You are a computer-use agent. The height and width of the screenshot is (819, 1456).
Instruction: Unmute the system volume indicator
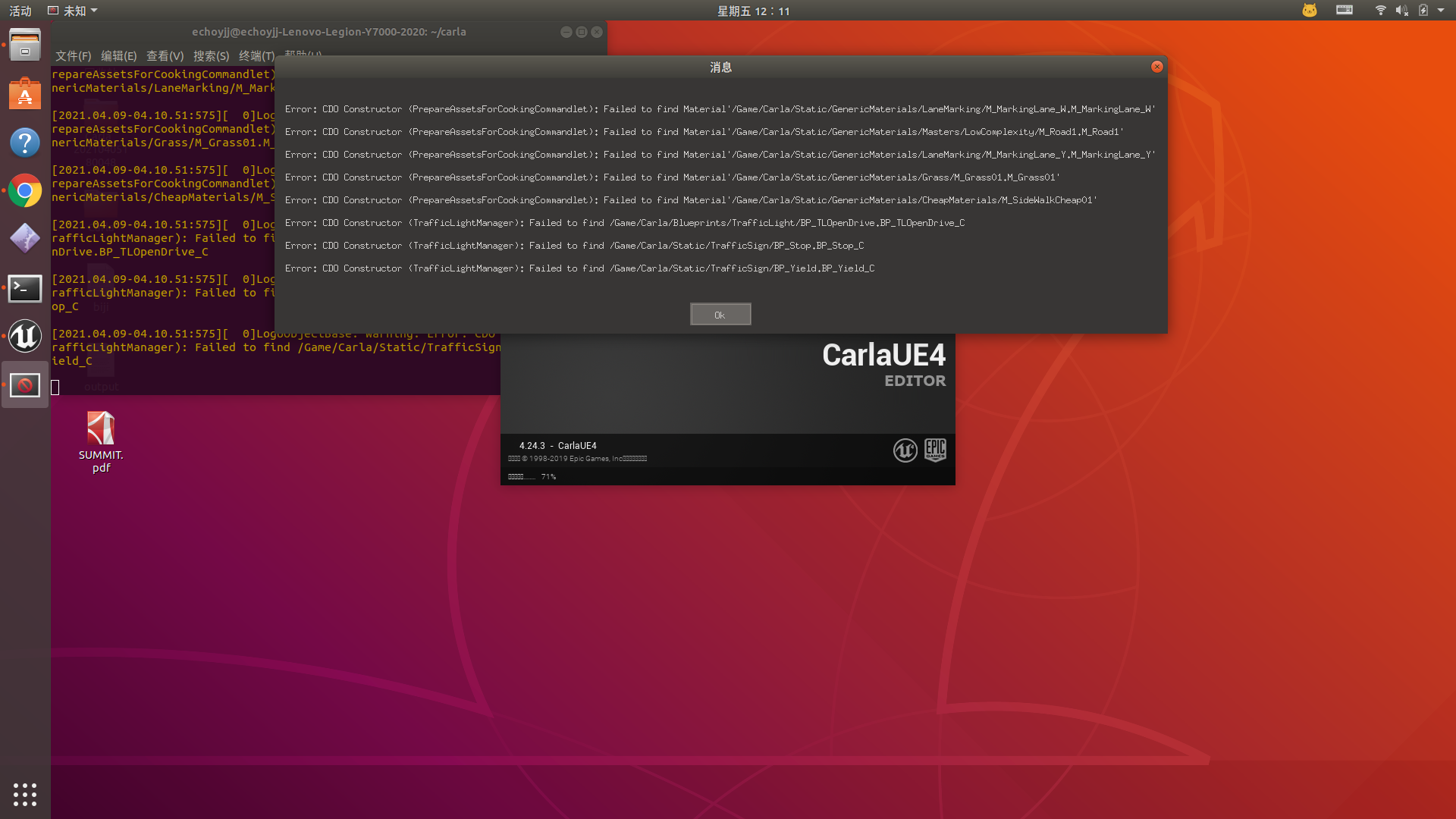coord(1403,10)
